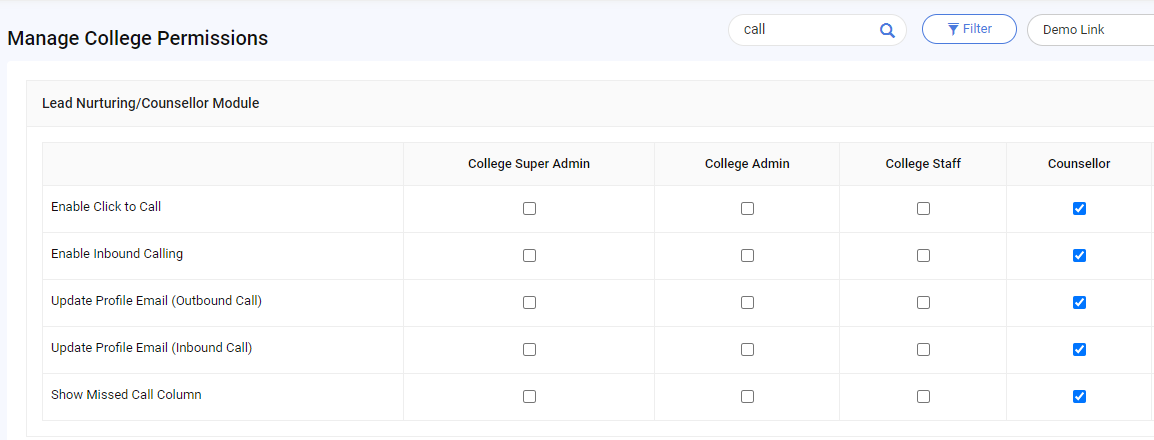The height and width of the screenshot is (440, 1154).
Task: Enable Click to Call for College Staff
Action: [923, 209]
